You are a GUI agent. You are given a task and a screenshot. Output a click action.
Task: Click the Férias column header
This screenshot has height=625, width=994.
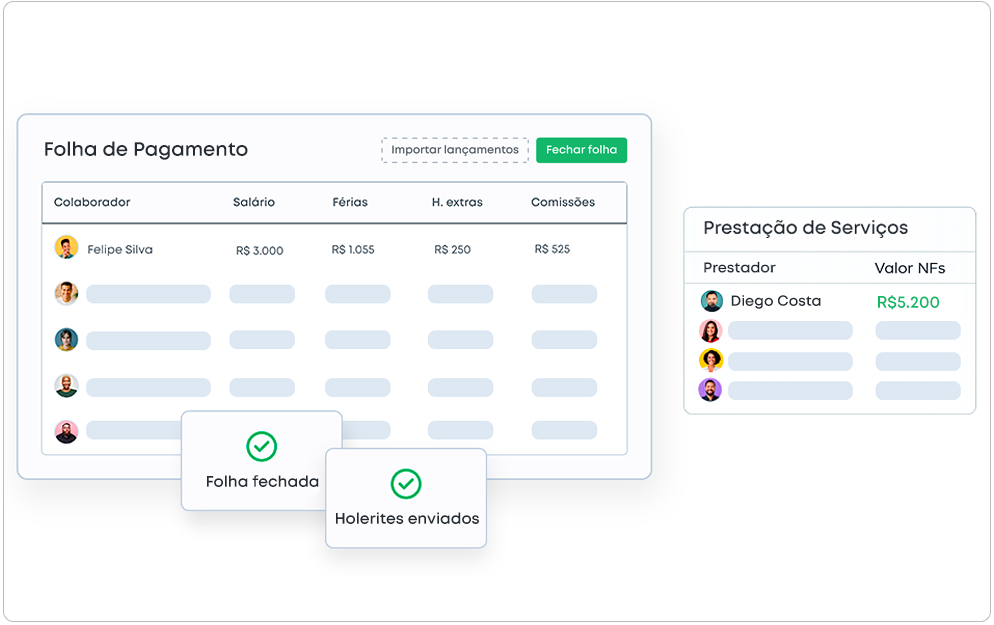[x=350, y=202]
